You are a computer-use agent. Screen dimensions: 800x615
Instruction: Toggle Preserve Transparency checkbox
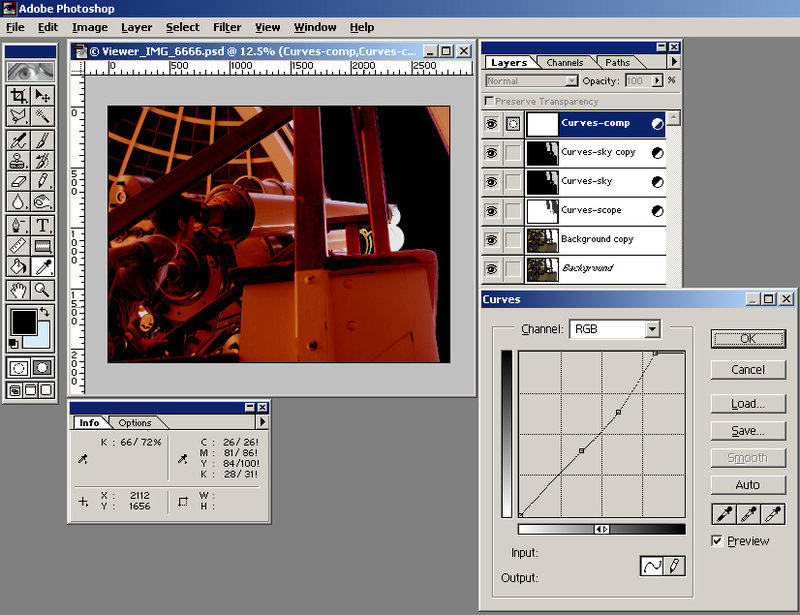[489, 101]
